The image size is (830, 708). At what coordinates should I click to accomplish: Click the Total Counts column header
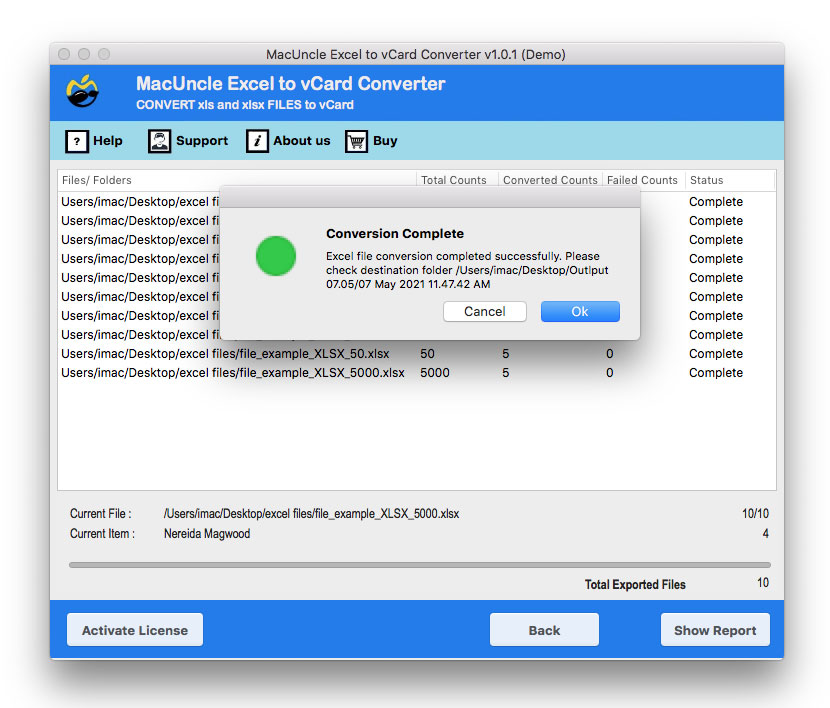(456, 180)
